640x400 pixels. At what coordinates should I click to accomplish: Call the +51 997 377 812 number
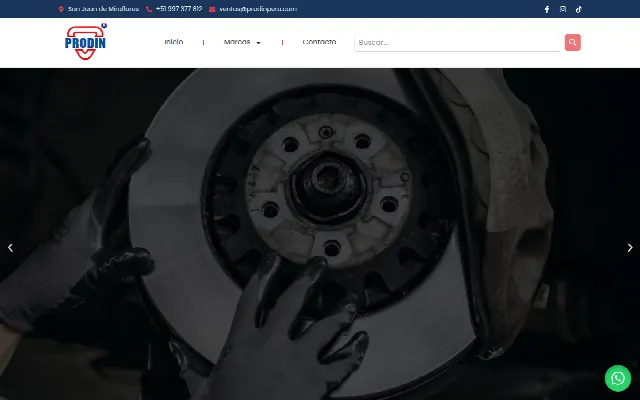point(179,9)
